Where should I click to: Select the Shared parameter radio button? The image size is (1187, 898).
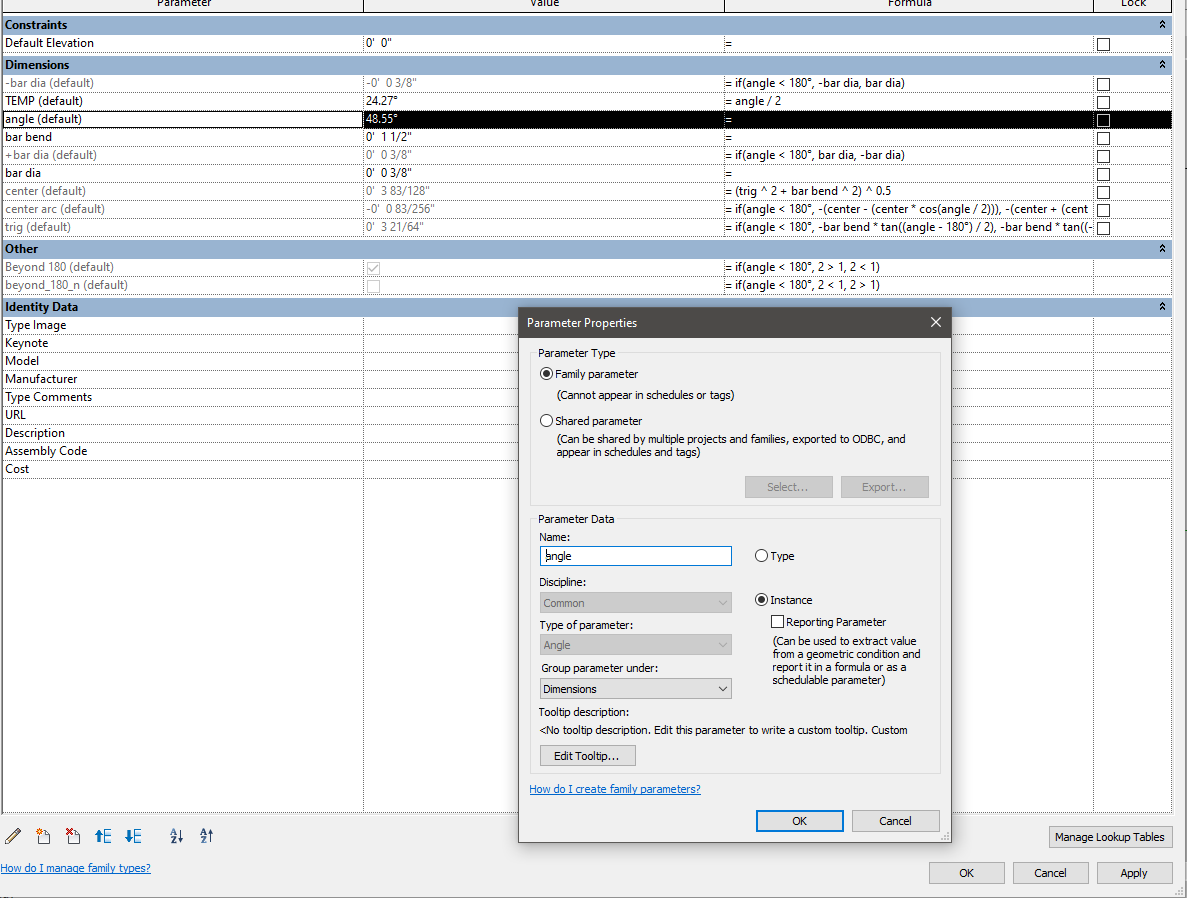click(x=546, y=421)
